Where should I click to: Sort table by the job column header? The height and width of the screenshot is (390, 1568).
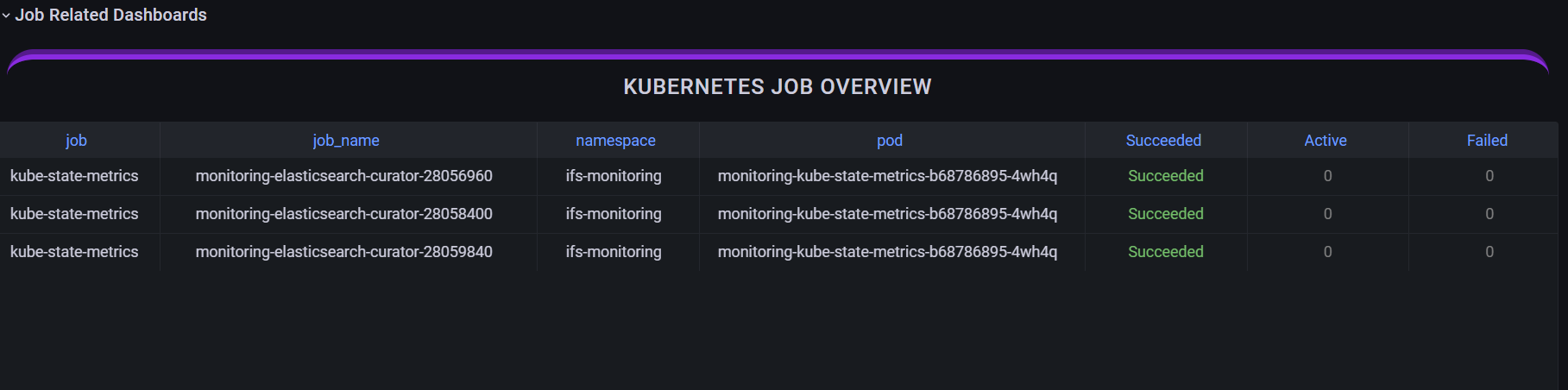click(x=76, y=141)
